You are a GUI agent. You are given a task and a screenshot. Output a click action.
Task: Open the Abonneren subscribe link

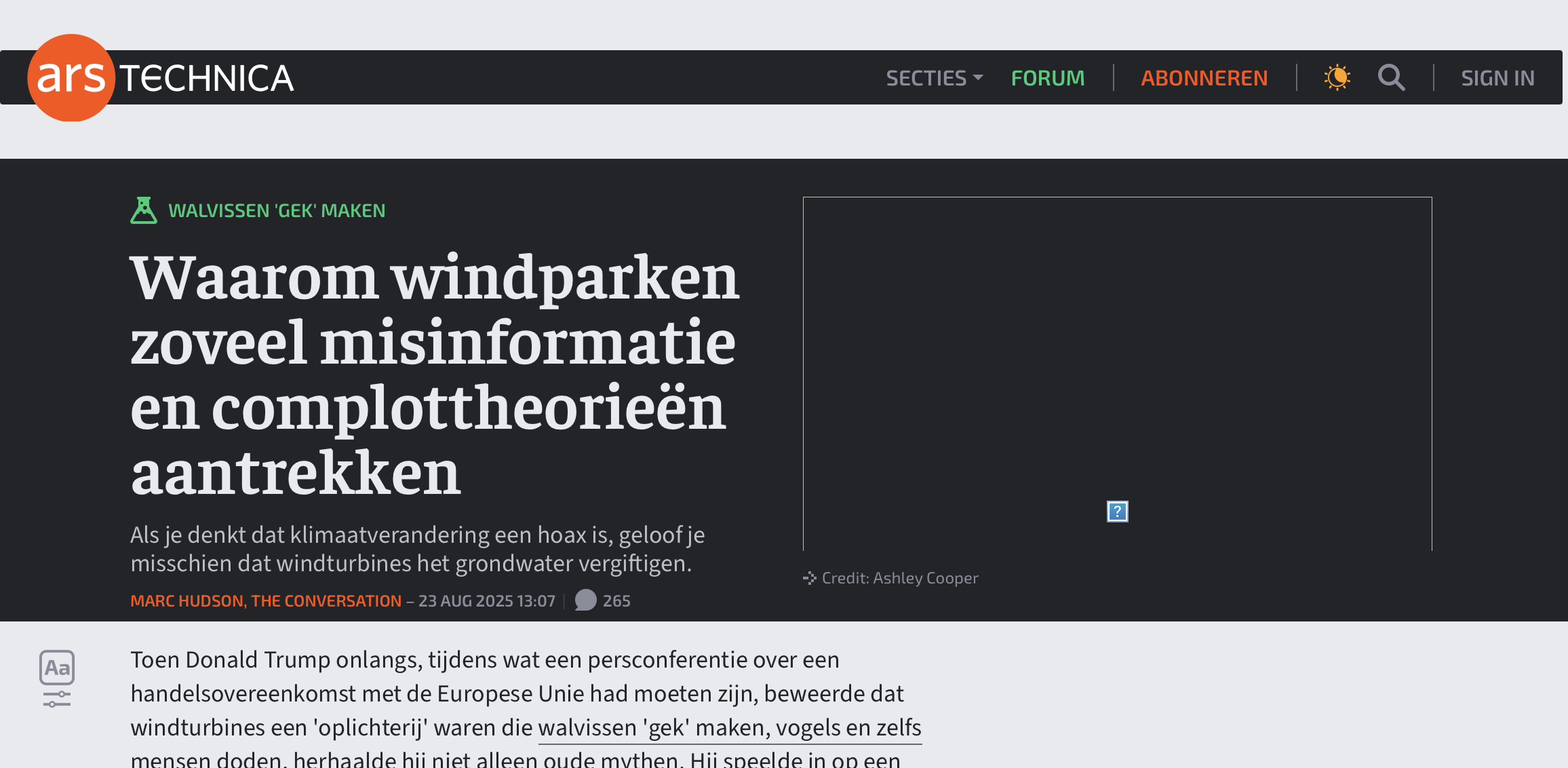point(1204,78)
